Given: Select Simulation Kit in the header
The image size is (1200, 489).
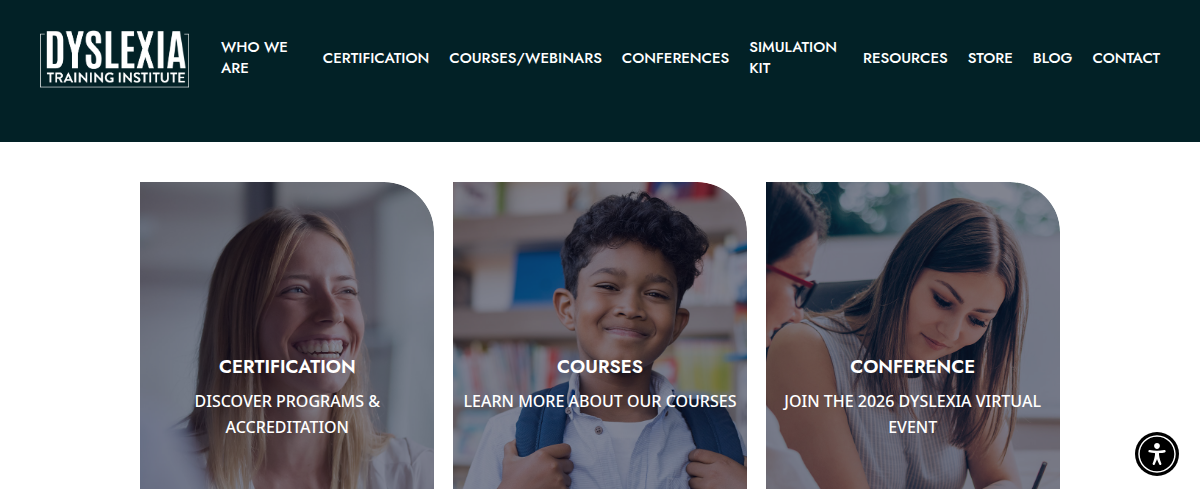Looking at the screenshot, I should point(793,58).
